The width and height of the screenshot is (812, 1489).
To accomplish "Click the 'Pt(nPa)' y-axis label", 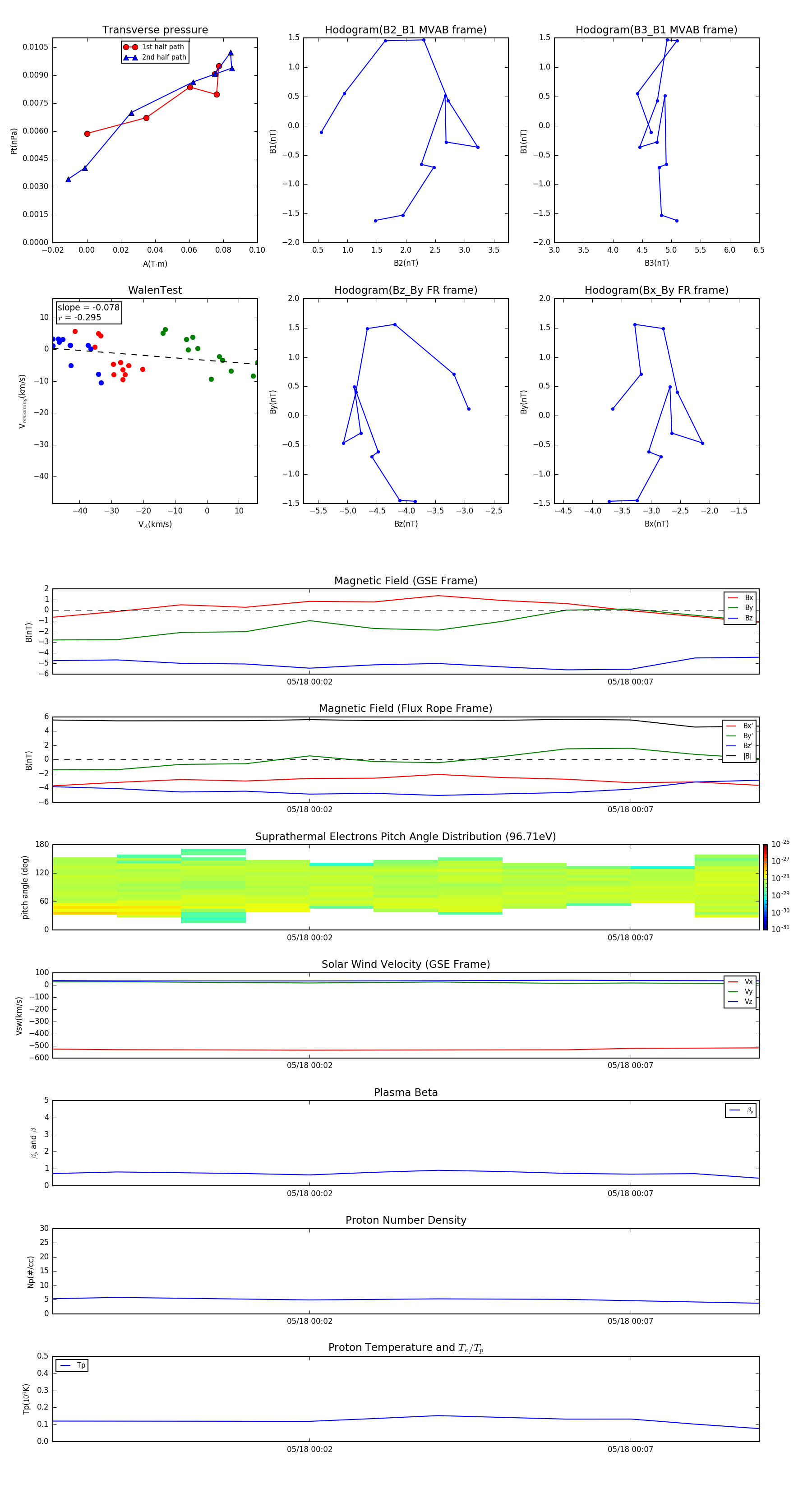I will (x=14, y=140).
